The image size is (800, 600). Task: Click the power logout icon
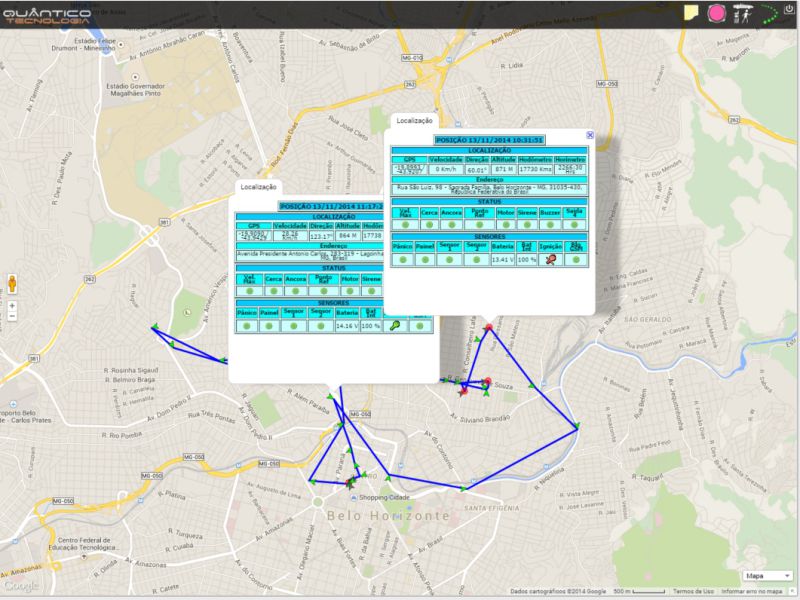click(x=789, y=9)
